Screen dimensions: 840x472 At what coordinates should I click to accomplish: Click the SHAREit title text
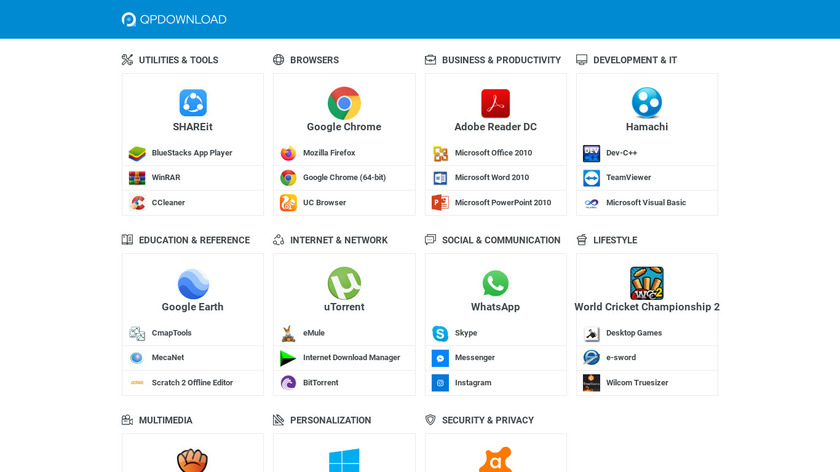point(193,127)
